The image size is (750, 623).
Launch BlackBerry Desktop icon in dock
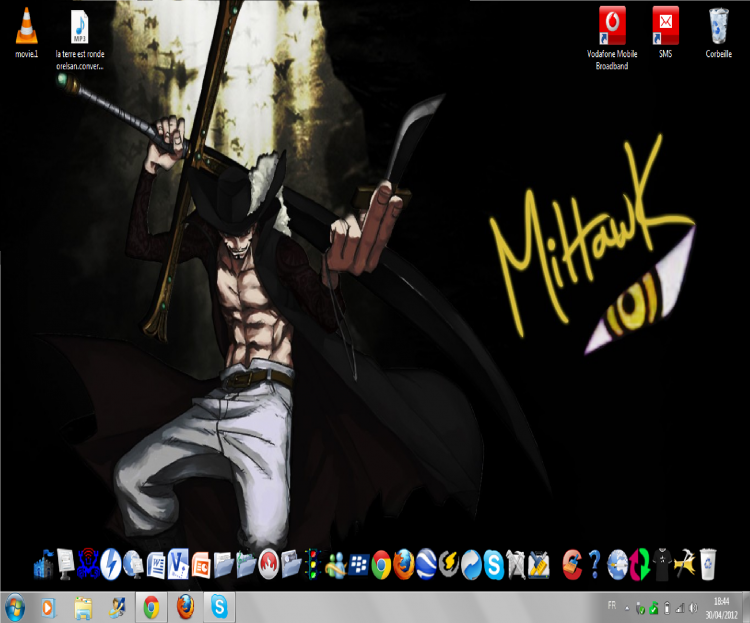click(x=358, y=565)
